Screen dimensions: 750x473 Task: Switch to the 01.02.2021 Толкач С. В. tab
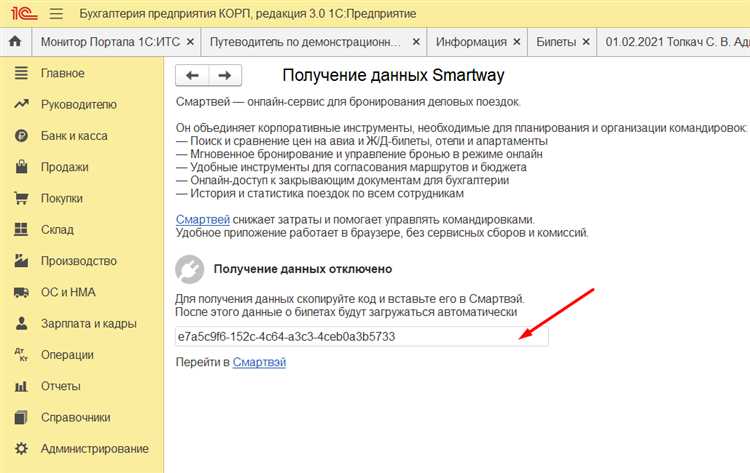point(674,42)
